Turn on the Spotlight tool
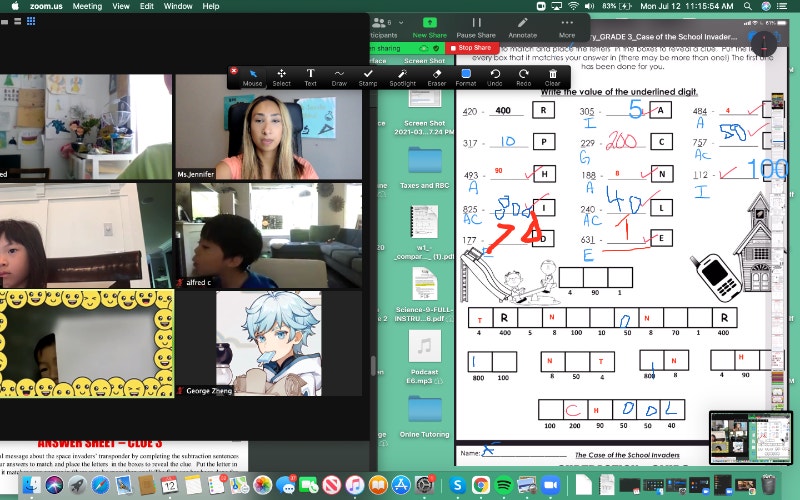The width and height of the screenshot is (800, 500). point(402,77)
